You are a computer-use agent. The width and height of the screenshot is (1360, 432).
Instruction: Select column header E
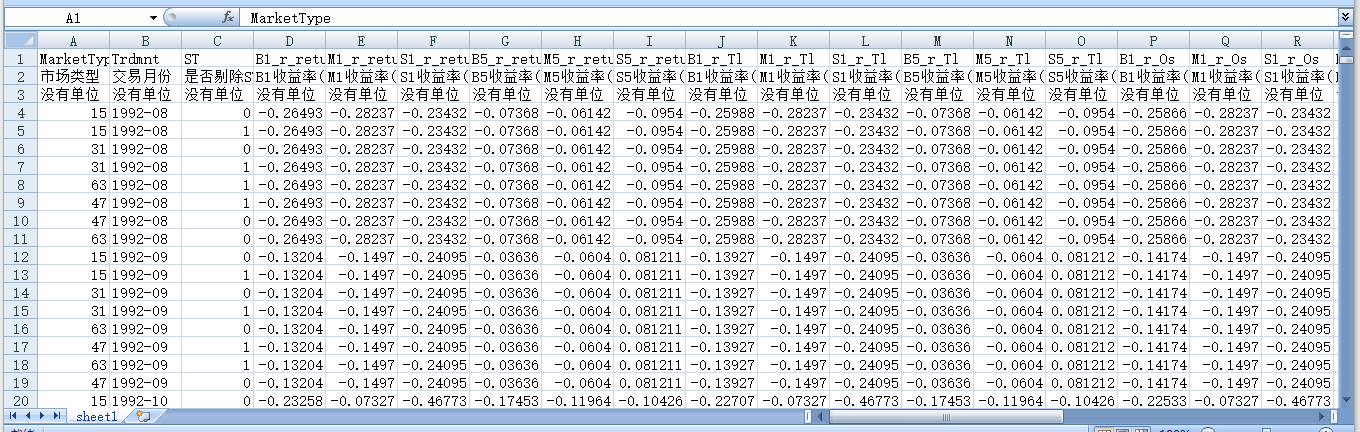coord(361,40)
